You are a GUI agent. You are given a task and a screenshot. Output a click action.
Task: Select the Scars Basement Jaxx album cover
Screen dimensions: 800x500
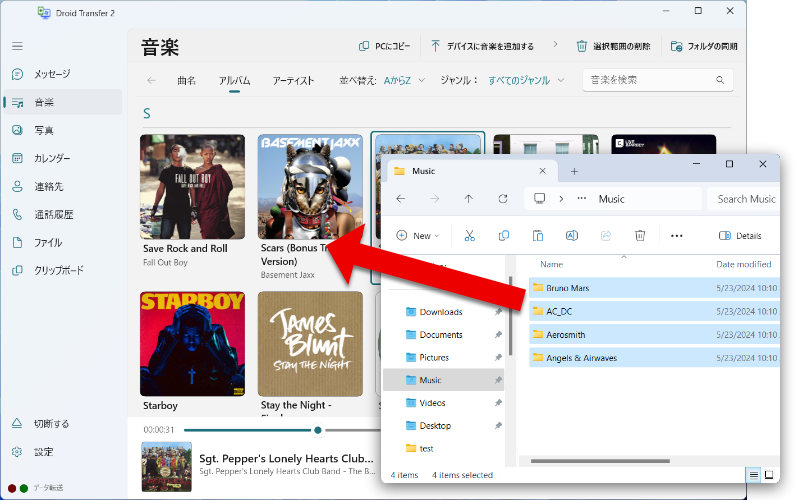310,187
